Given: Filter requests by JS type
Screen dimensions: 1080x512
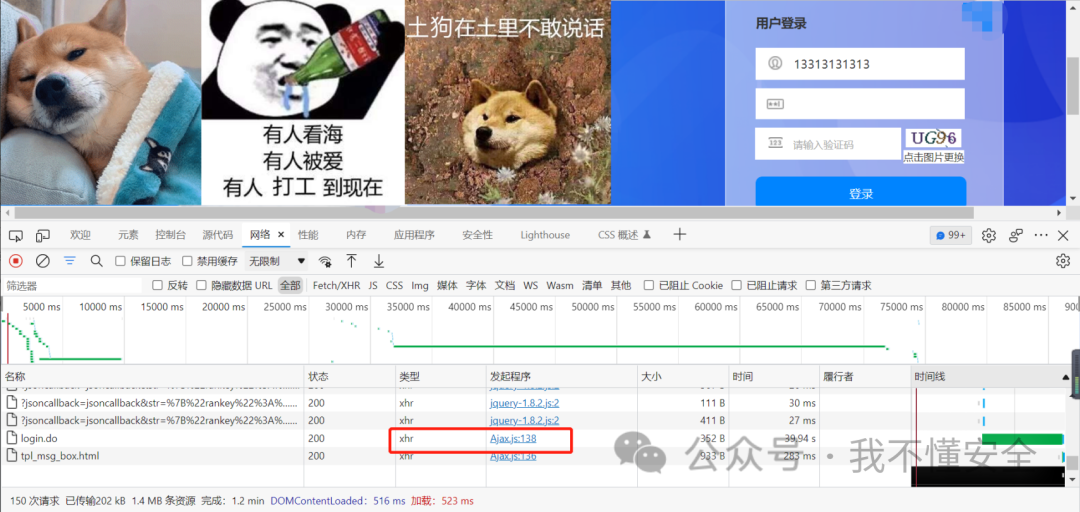Looking at the screenshot, I should [x=373, y=285].
